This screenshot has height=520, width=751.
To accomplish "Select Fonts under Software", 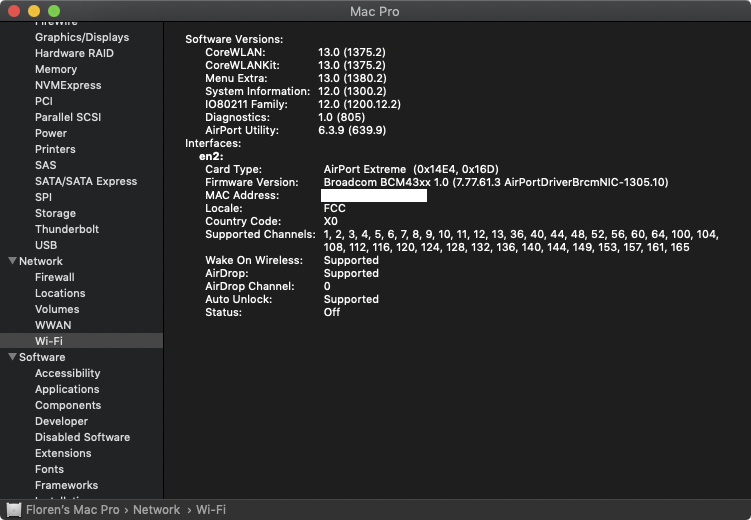I will 49,469.
